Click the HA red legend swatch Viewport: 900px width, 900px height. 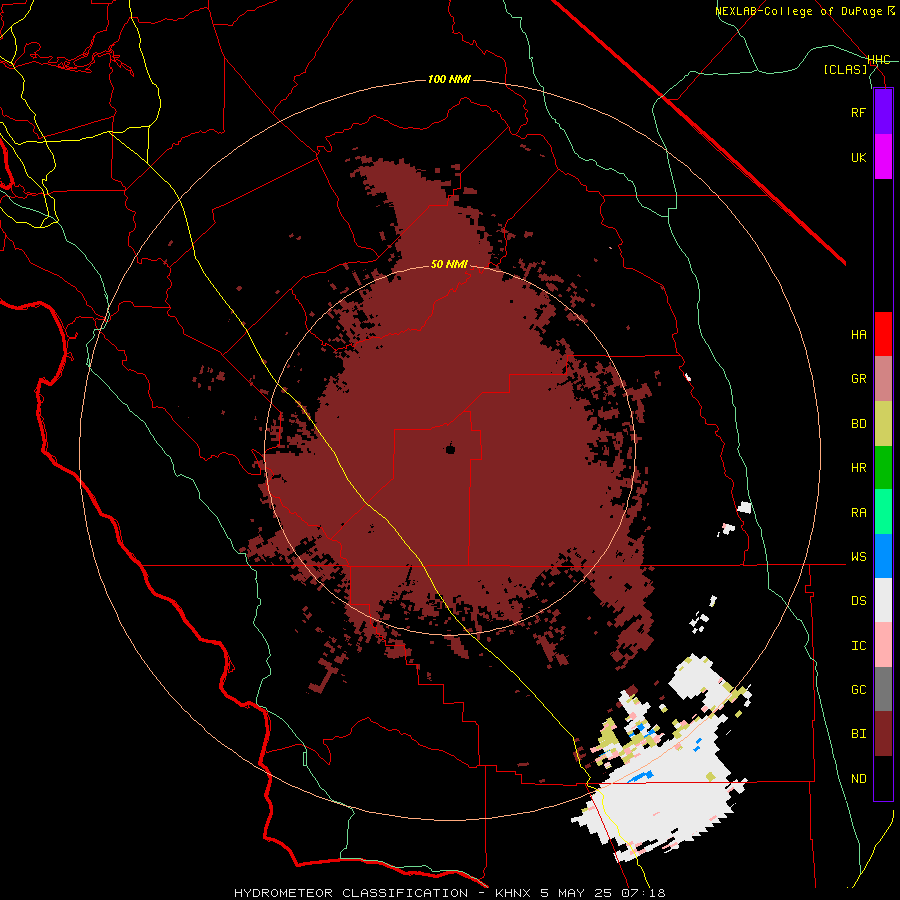(x=883, y=334)
